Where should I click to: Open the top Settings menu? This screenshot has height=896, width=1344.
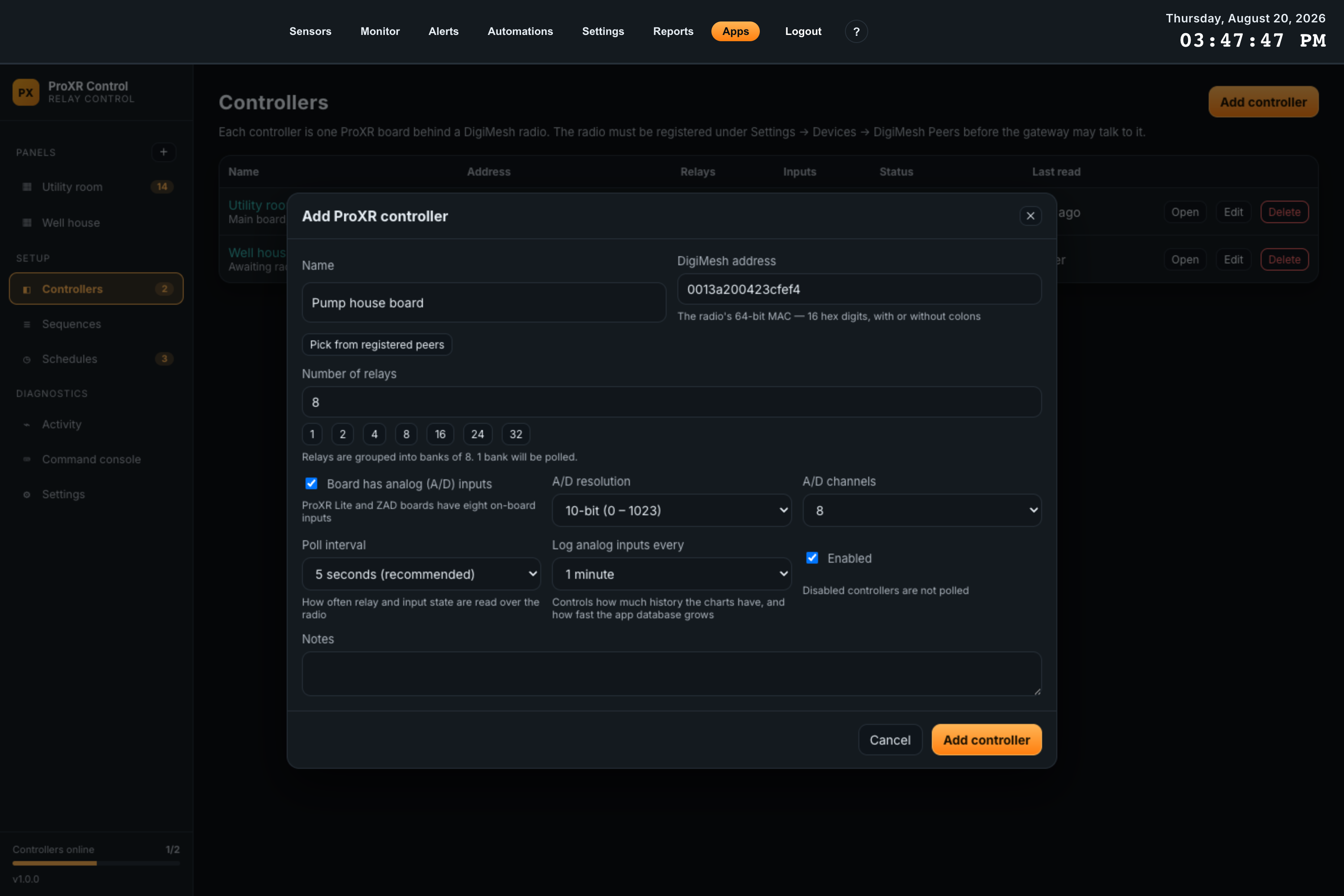[603, 31]
